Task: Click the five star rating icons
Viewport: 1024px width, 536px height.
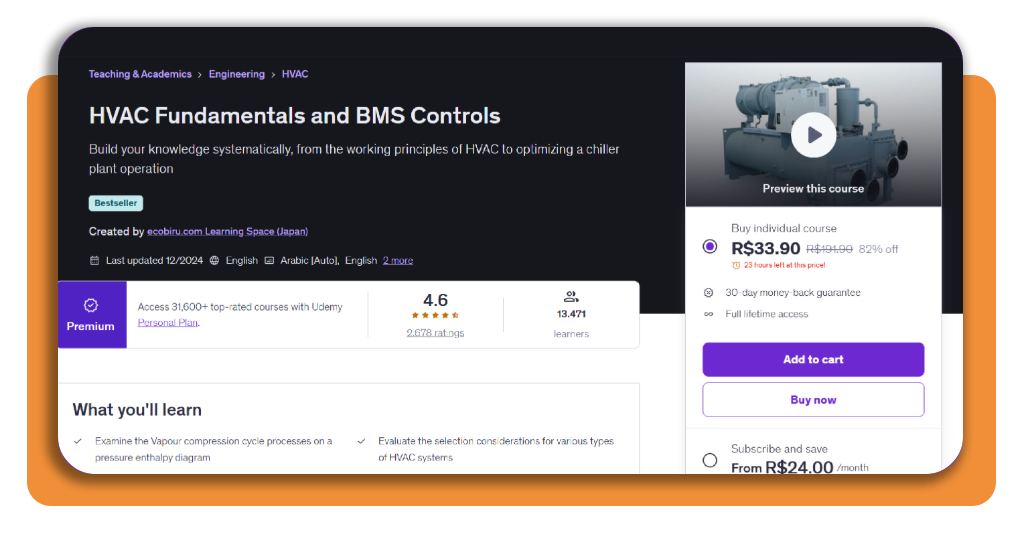Action: 435,315
